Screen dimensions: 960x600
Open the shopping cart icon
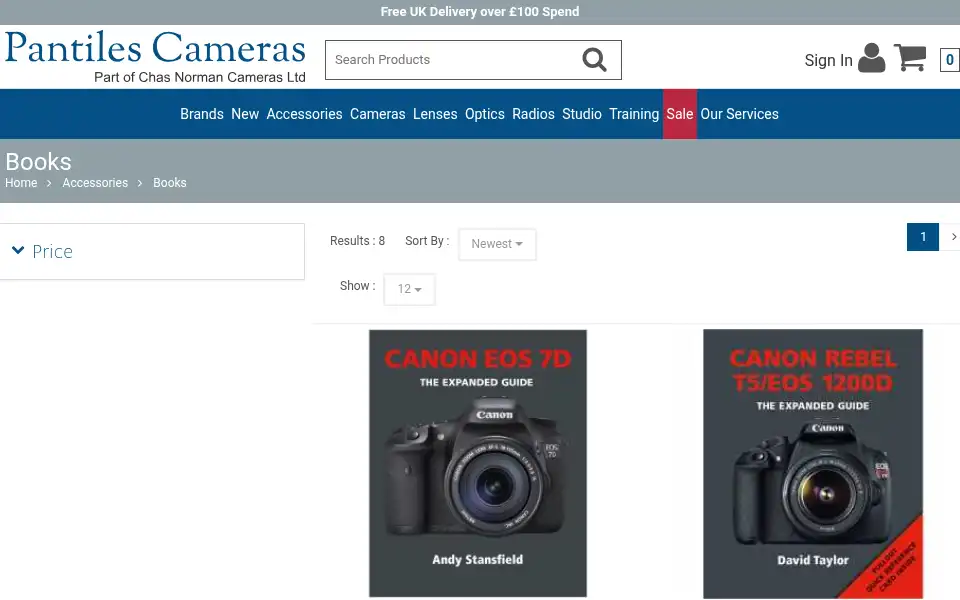[910, 58]
